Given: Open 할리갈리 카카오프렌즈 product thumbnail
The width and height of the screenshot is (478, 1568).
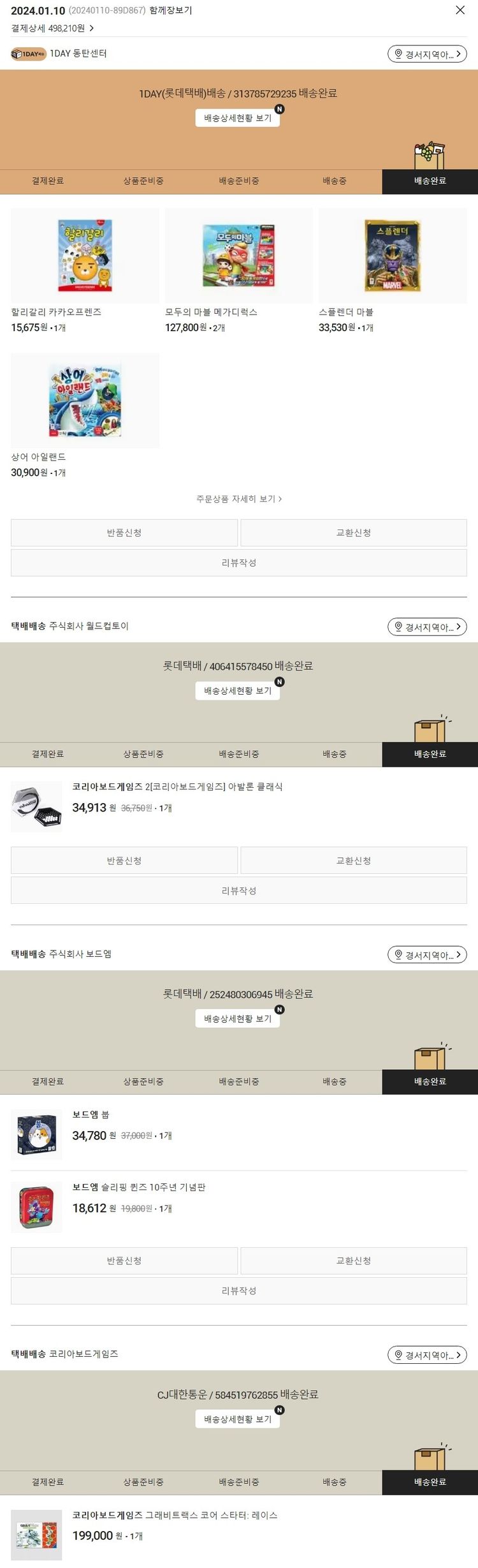Looking at the screenshot, I should [85, 256].
